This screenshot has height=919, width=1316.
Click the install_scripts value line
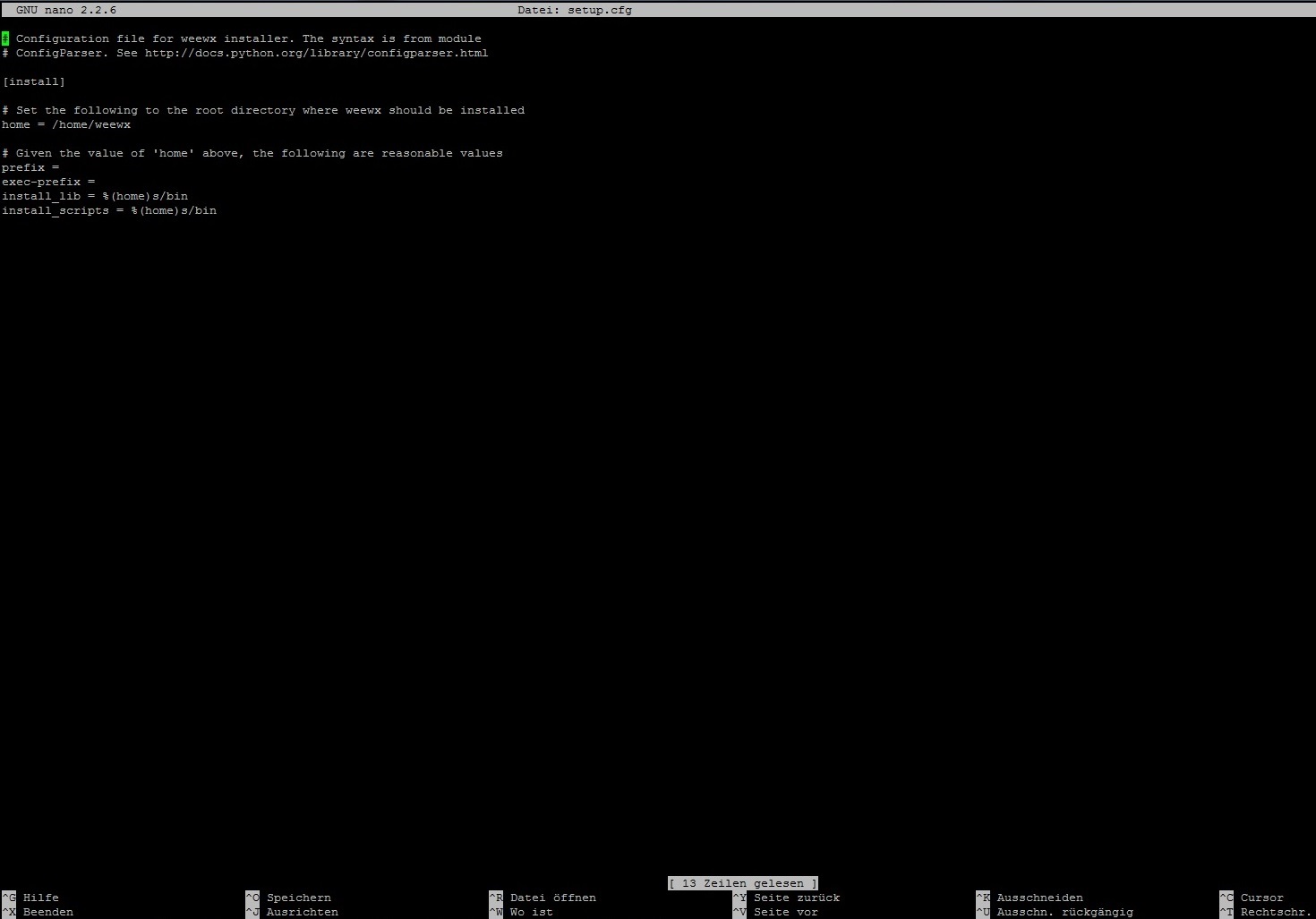point(109,210)
